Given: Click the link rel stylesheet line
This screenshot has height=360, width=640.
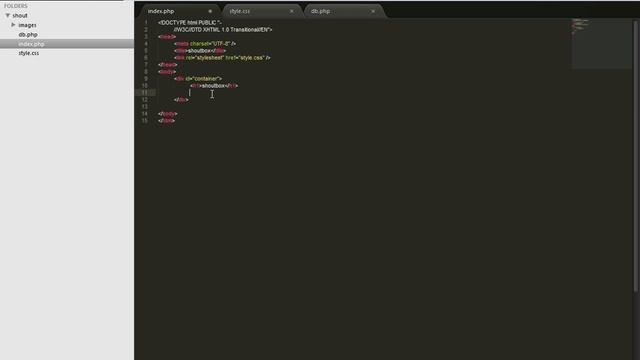Looking at the screenshot, I should tap(222, 58).
